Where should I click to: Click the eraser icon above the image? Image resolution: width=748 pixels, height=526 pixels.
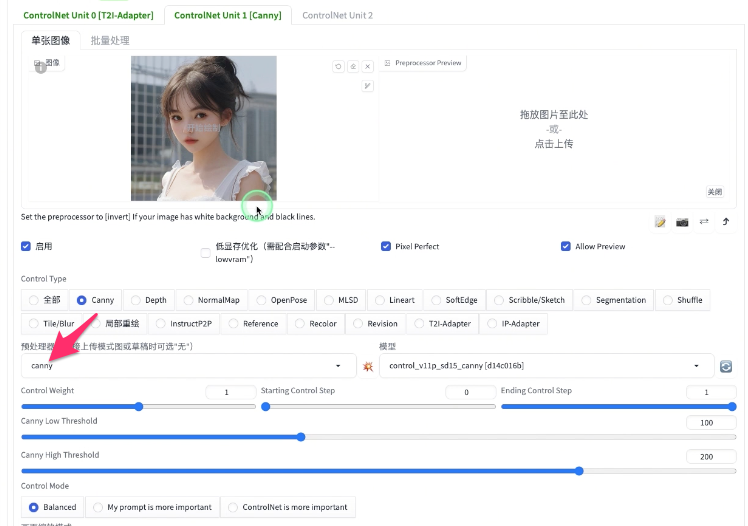[353, 66]
